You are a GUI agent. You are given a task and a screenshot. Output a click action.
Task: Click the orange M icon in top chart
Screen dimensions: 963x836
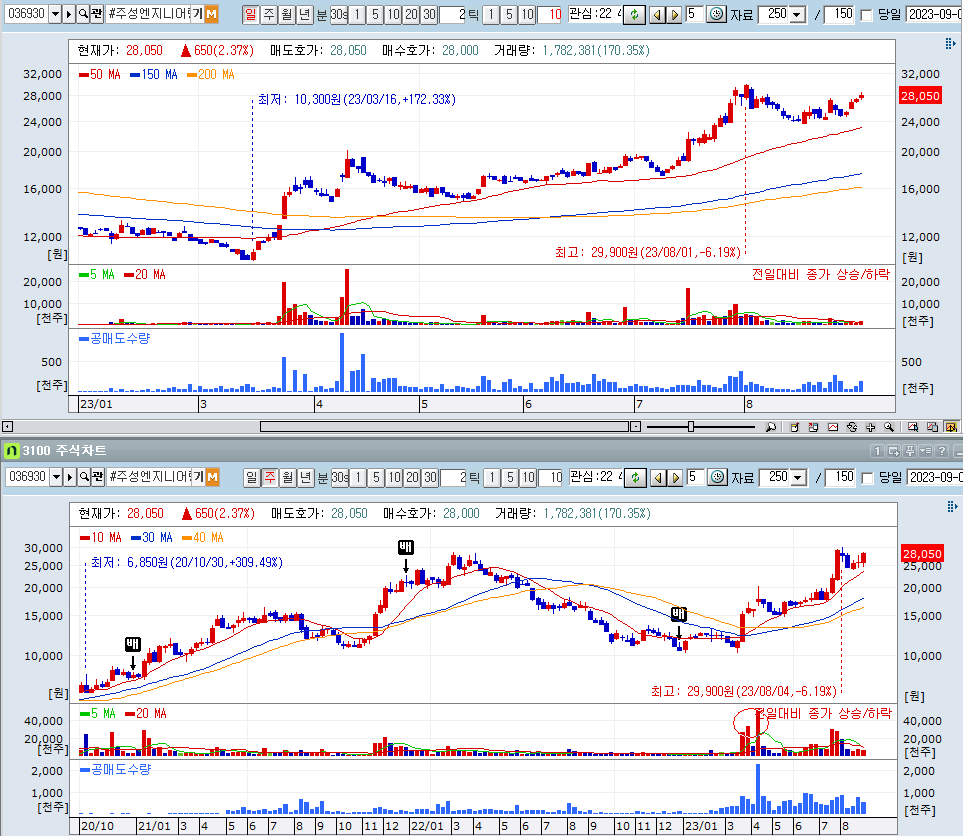[x=211, y=14]
